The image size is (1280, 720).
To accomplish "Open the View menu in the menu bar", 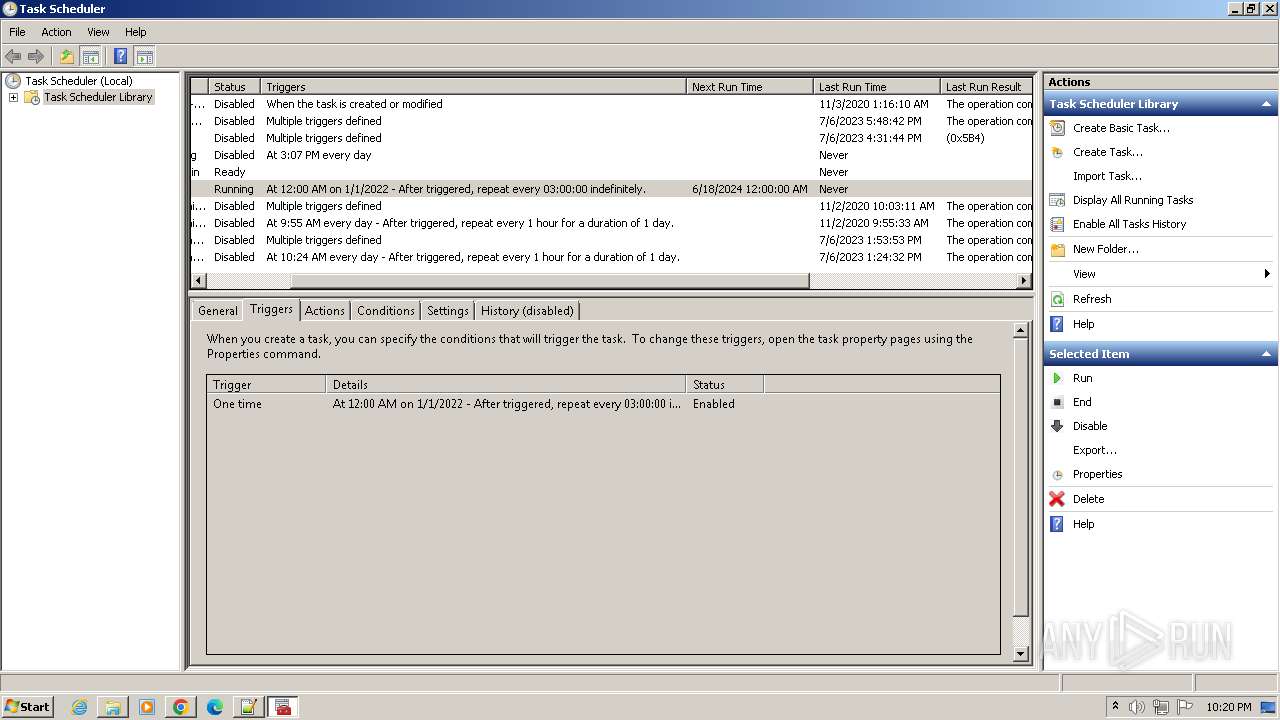I will point(98,32).
